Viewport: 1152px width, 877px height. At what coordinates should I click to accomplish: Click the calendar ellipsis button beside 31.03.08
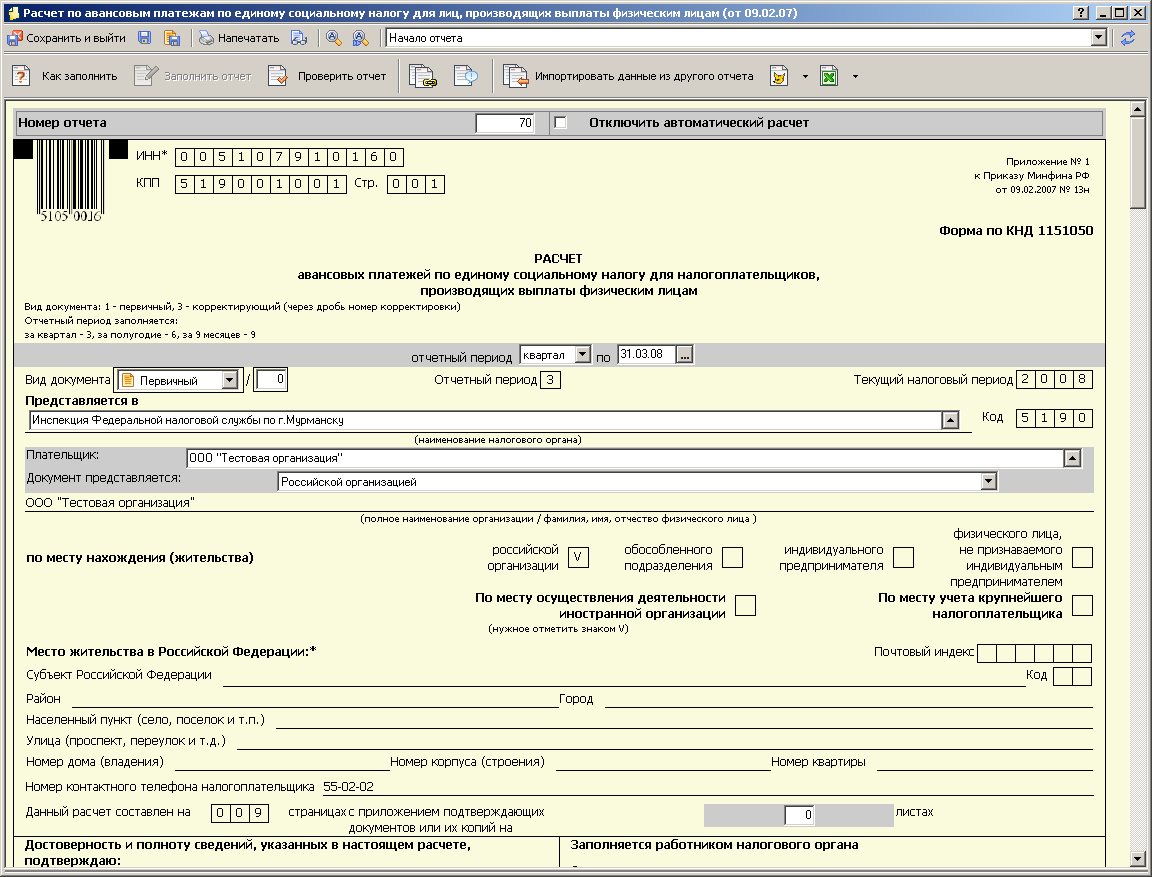coord(685,355)
